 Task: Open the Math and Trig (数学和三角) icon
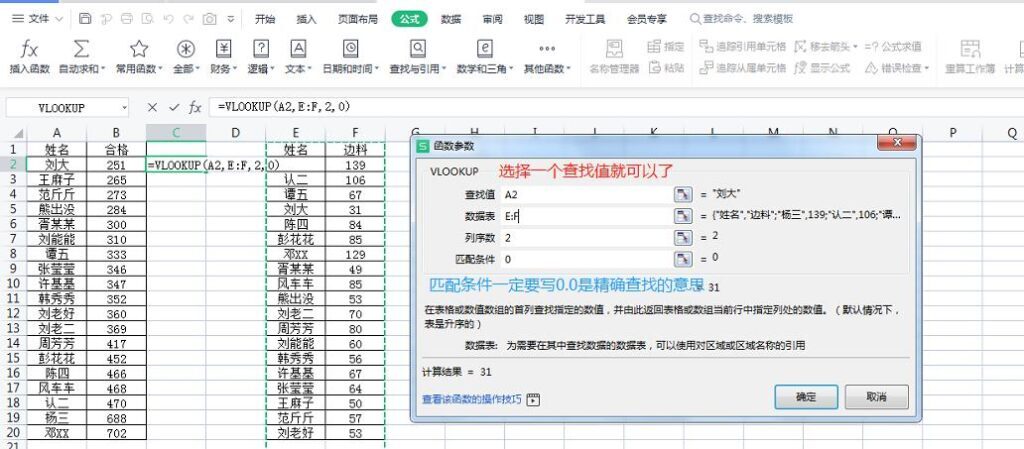click(x=484, y=49)
